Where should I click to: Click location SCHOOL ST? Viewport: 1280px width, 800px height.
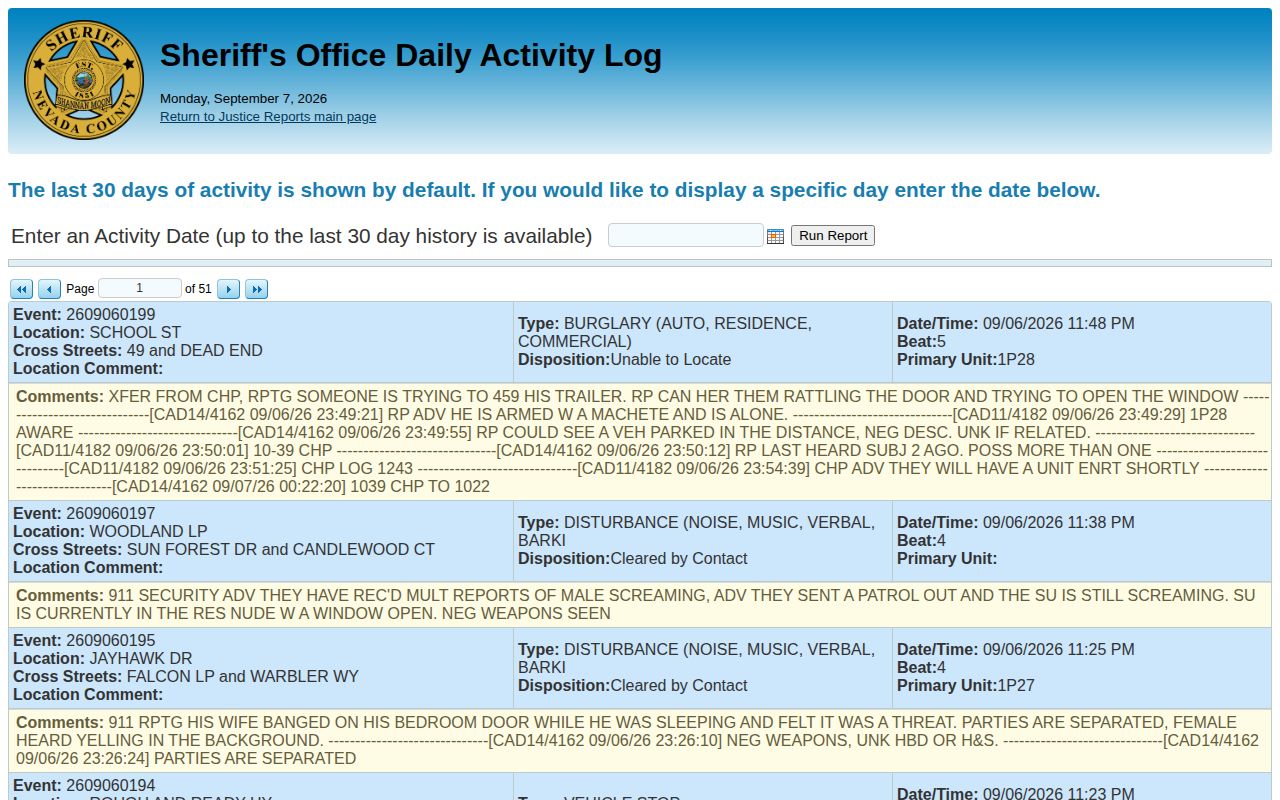tap(135, 333)
